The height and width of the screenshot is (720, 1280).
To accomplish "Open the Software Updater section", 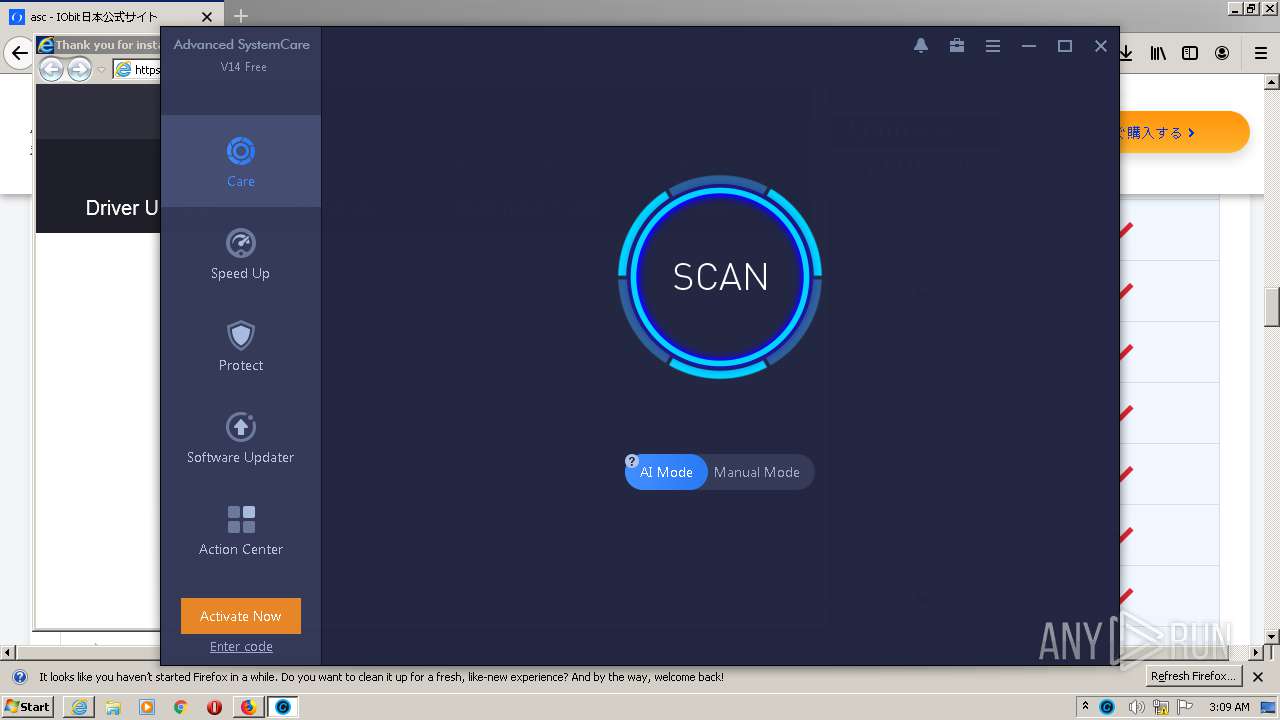I will click(241, 438).
